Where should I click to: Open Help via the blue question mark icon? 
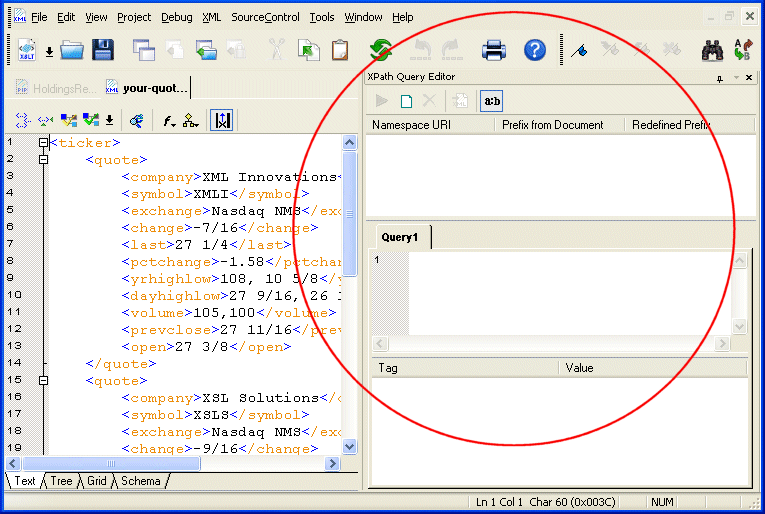[x=535, y=50]
